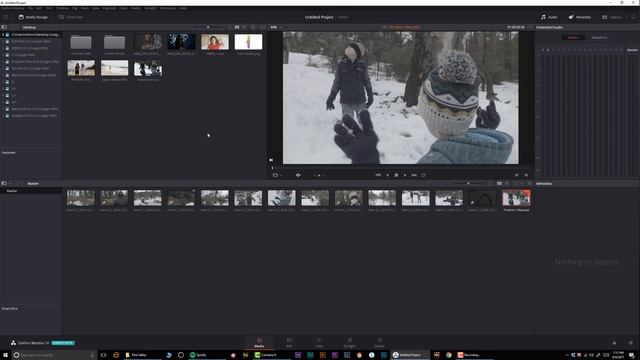Open the Help menu
The image size is (640, 360).
[x=183, y=8]
